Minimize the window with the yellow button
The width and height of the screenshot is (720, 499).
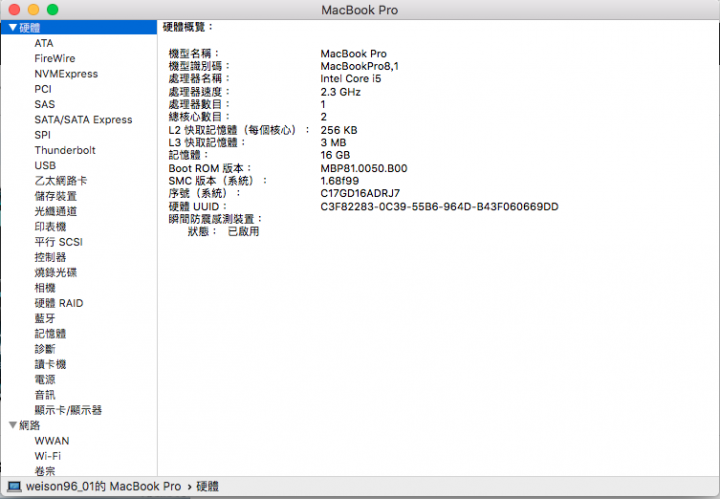(34, 9)
